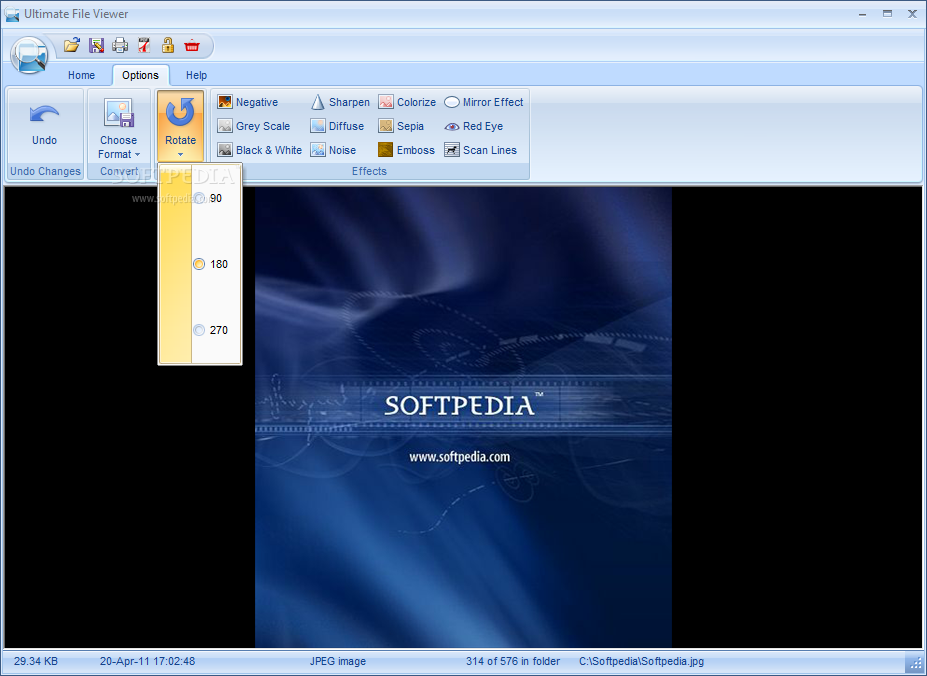927x676 pixels.
Task: Apply the Colorize effect
Action: [x=407, y=102]
